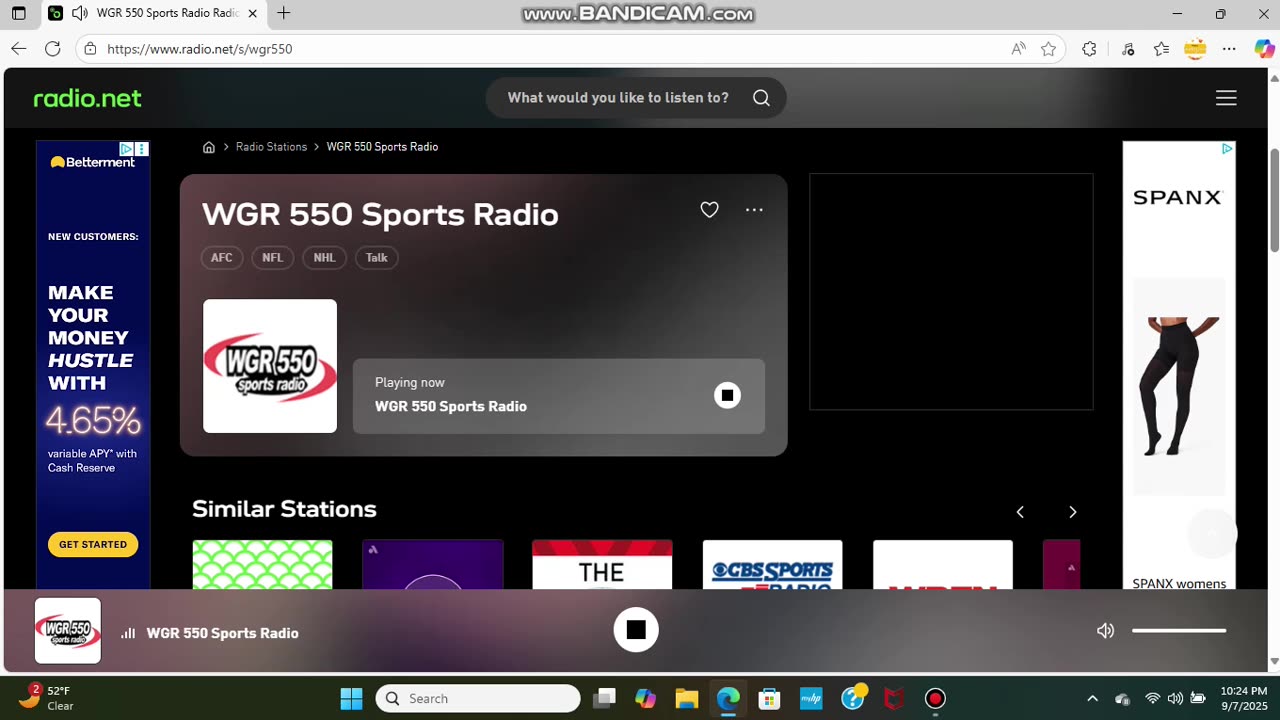Refresh the page
1280x720 pixels.
tap(53, 49)
